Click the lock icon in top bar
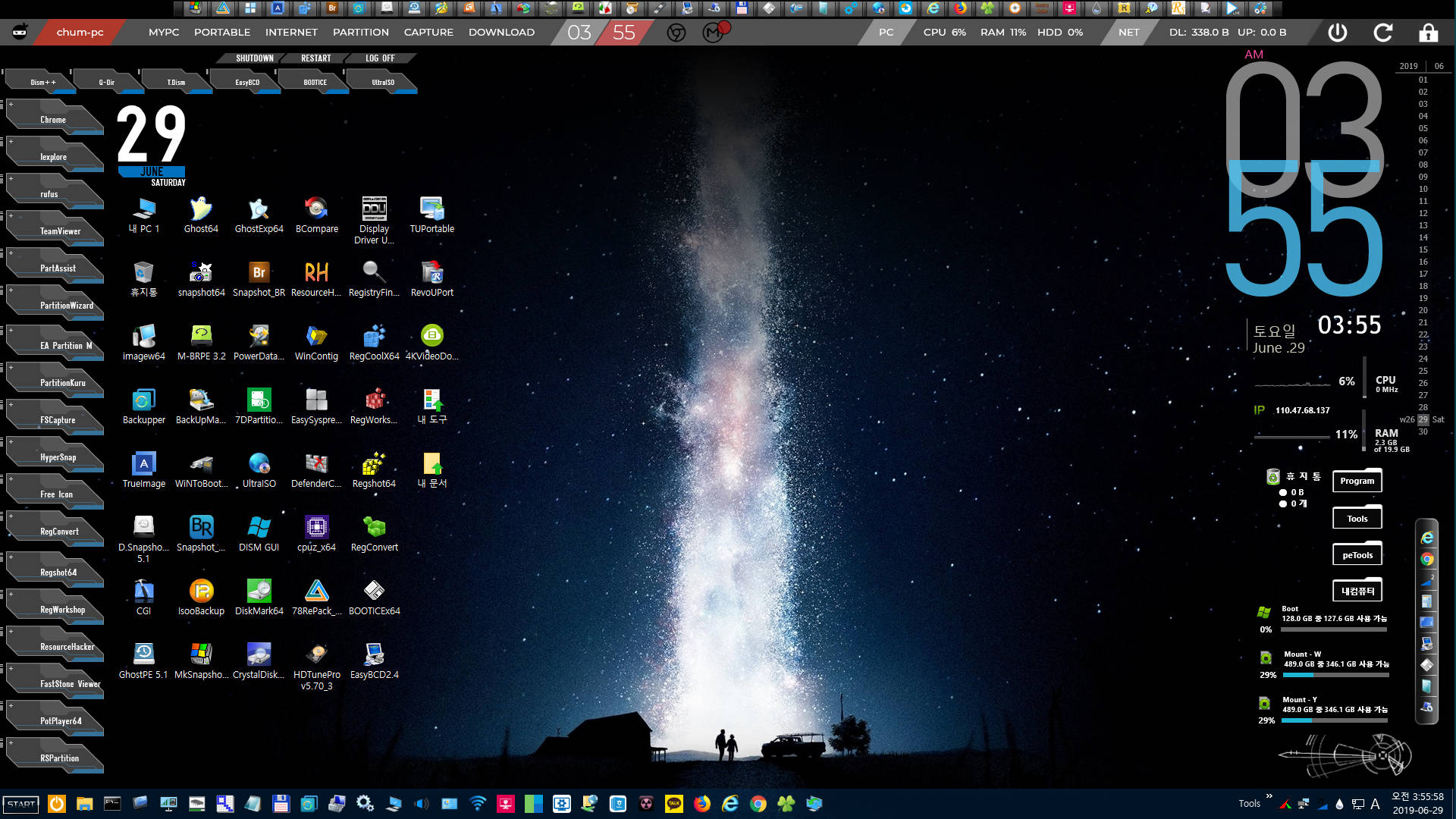 1429,33
